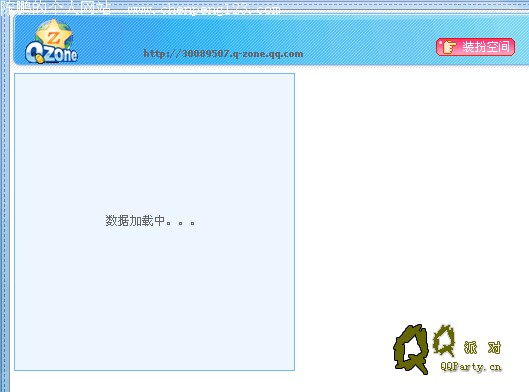The width and height of the screenshot is (529, 392).
Task: Click the Qzone star logo
Action: point(52,41)
